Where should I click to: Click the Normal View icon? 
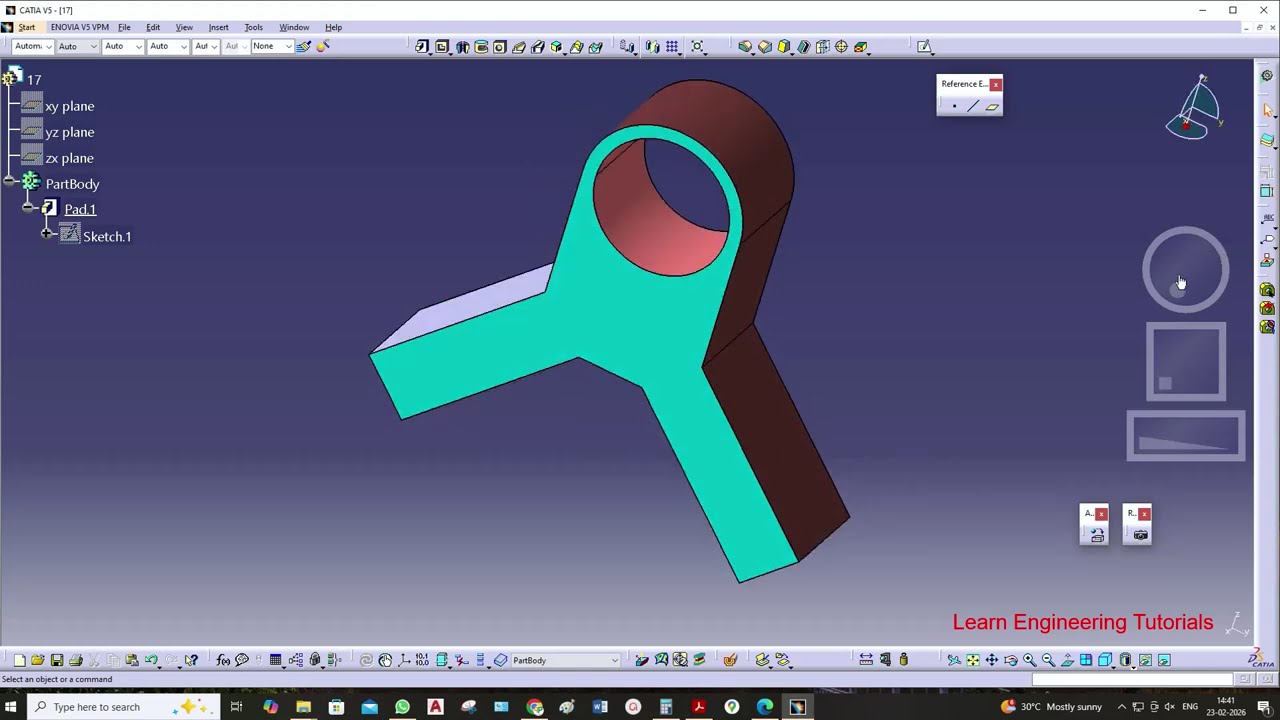click(x=1067, y=660)
